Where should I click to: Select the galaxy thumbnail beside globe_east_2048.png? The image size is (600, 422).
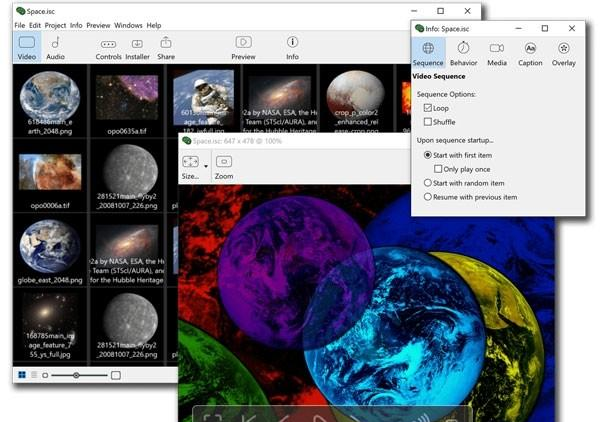[x=127, y=249]
